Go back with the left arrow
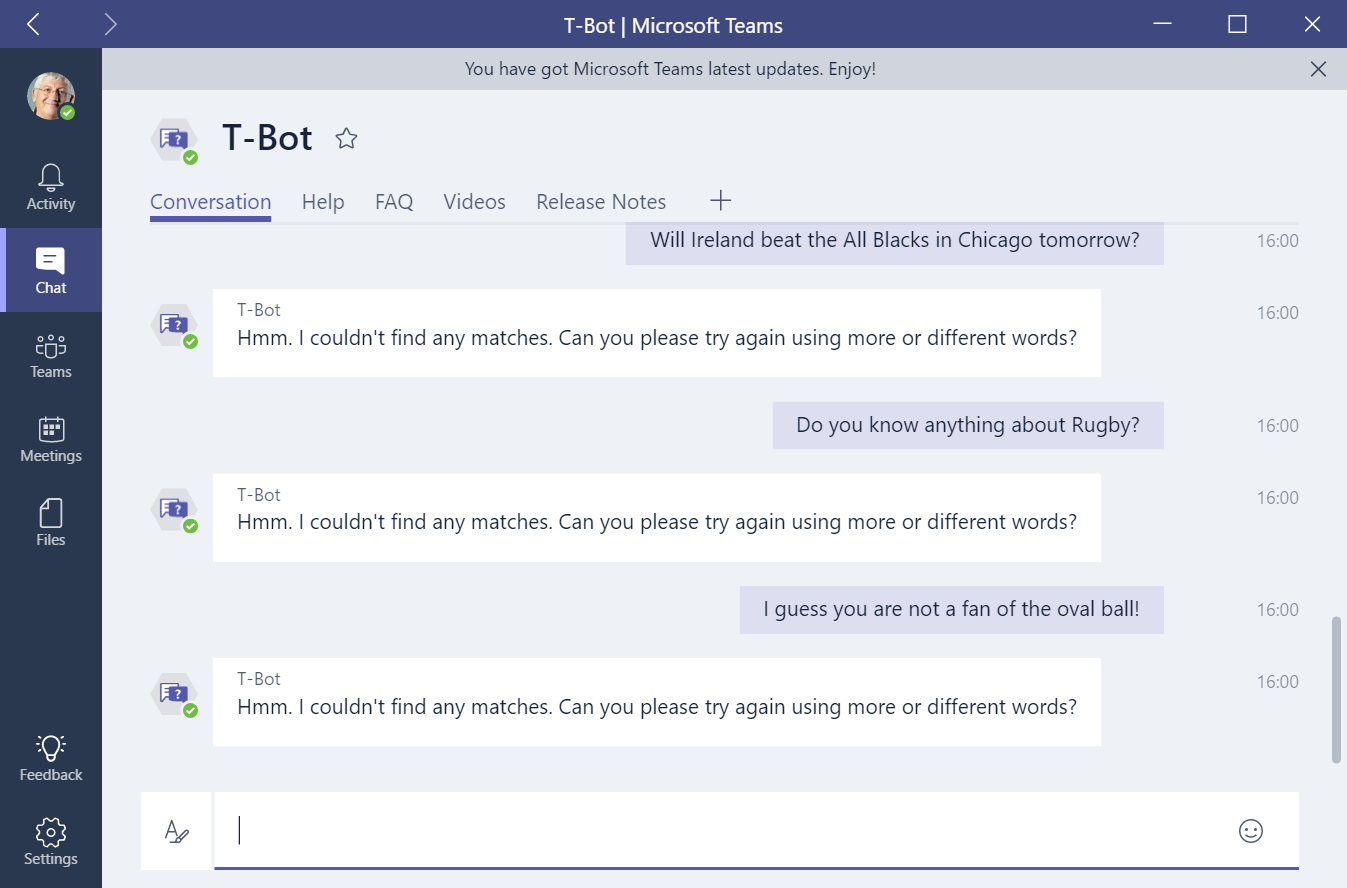 (34, 24)
